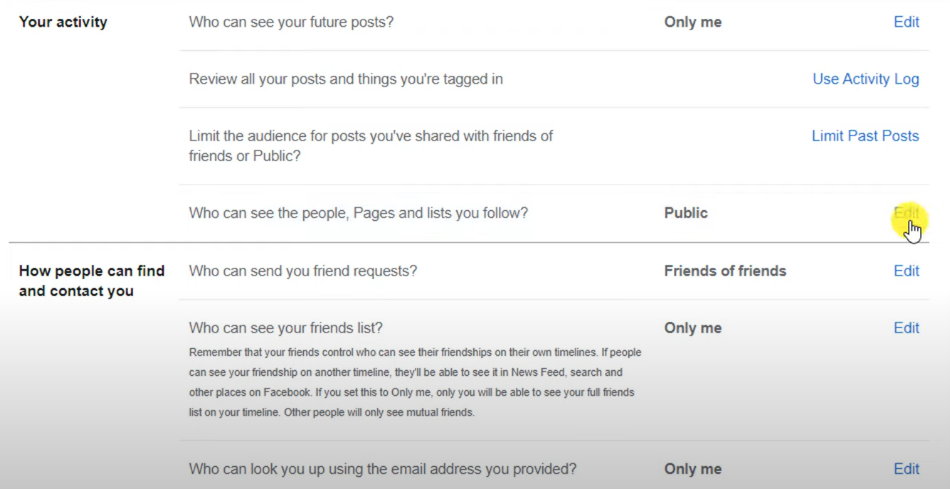Image resolution: width=950 pixels, height=489 pixels.
Task: Select 'Limit the audience for posts' row text
Action: point(371,145)
